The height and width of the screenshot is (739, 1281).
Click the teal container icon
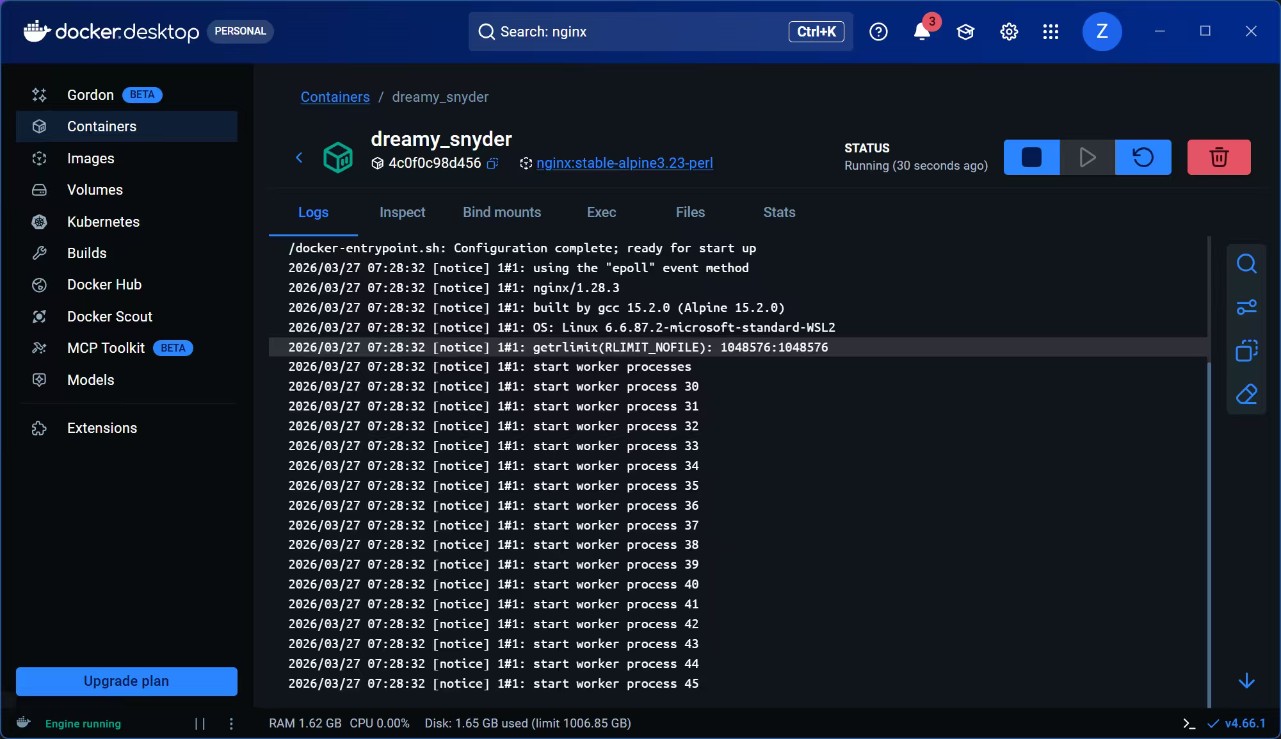coord(338,157)
